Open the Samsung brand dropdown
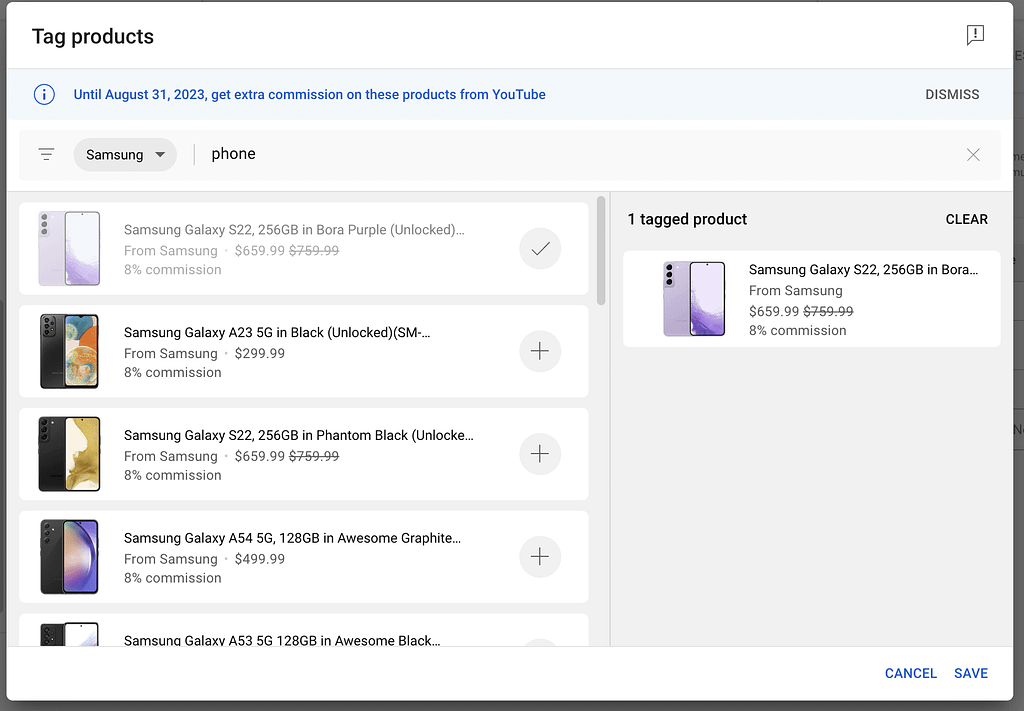The image size is (1024, 711). pyautogui.click(x=125, y=155)
